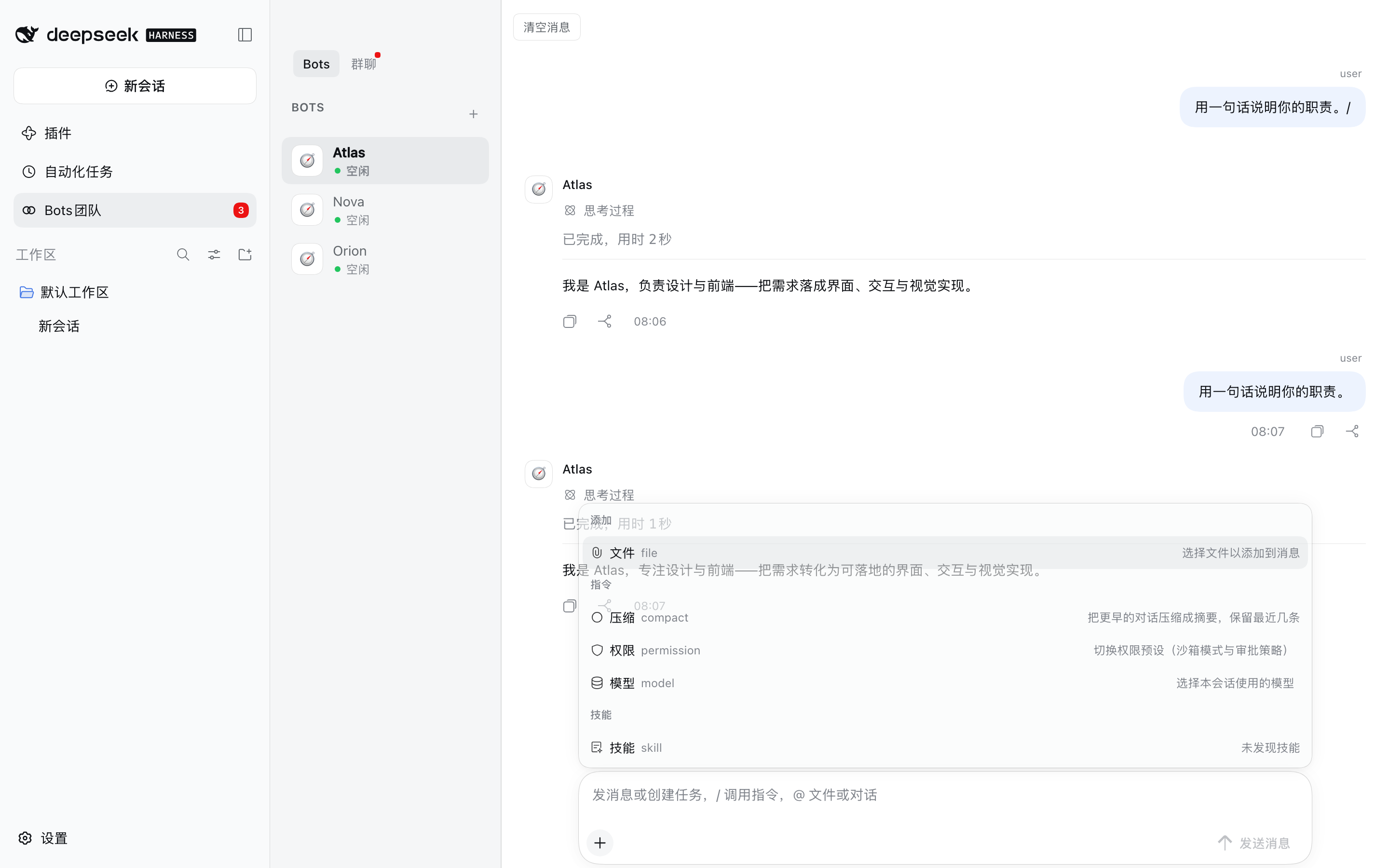Select the Orion bot
The height and width of the screenshot is (868, 1389).
[x=385, y=259]
